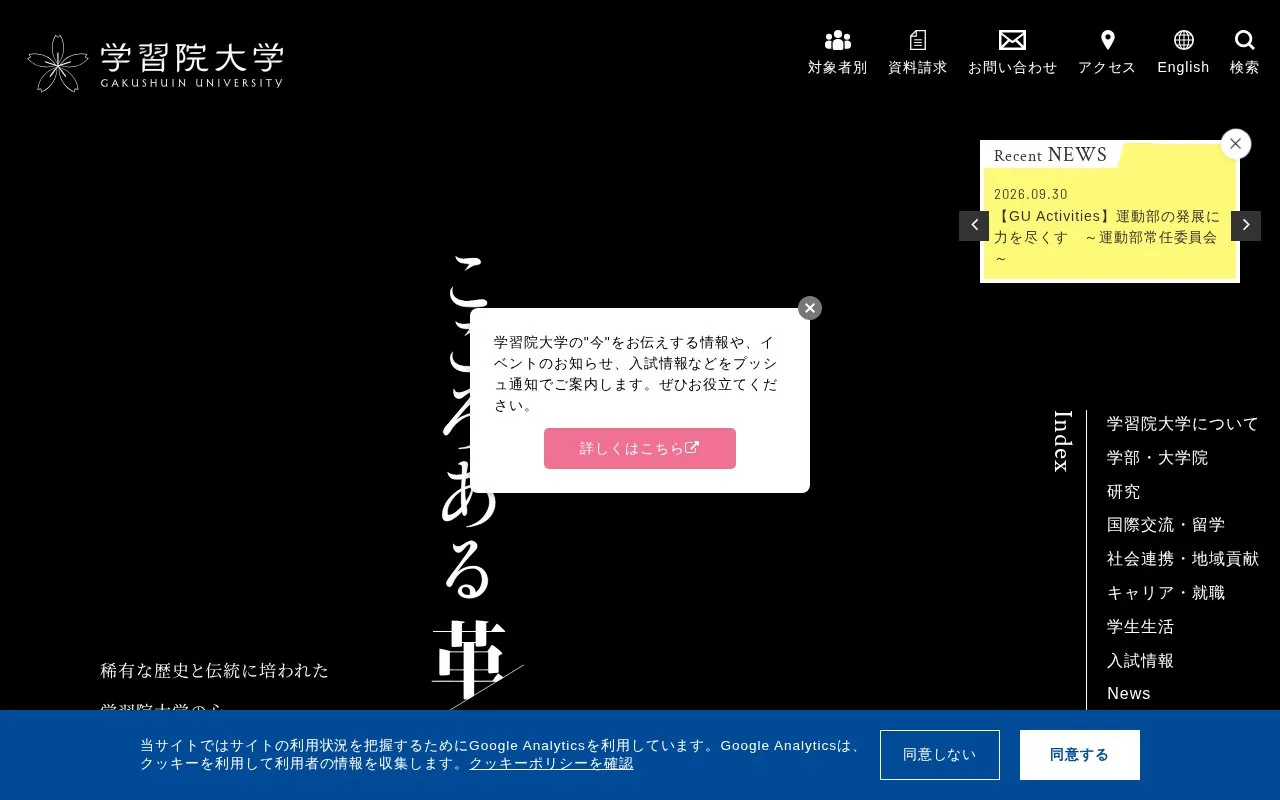Click the vertical Index label
The height and width of the screenshot is (800, 1280).
pos(1062,440)
